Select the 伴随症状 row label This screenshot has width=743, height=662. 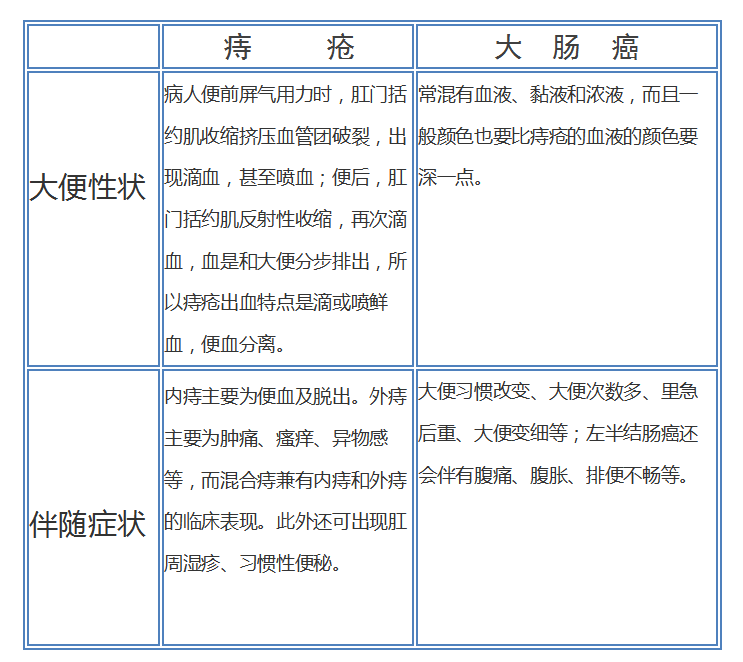click(x=88, y=524)
